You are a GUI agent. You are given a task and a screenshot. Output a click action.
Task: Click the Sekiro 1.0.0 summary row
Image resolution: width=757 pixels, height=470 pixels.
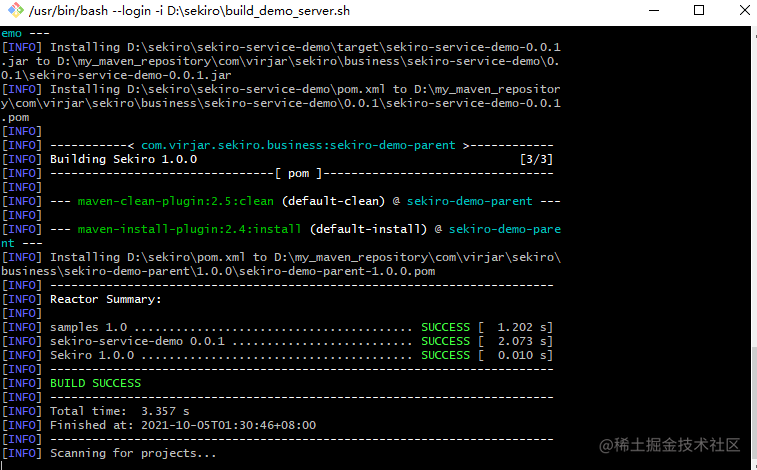pos(277,355)
